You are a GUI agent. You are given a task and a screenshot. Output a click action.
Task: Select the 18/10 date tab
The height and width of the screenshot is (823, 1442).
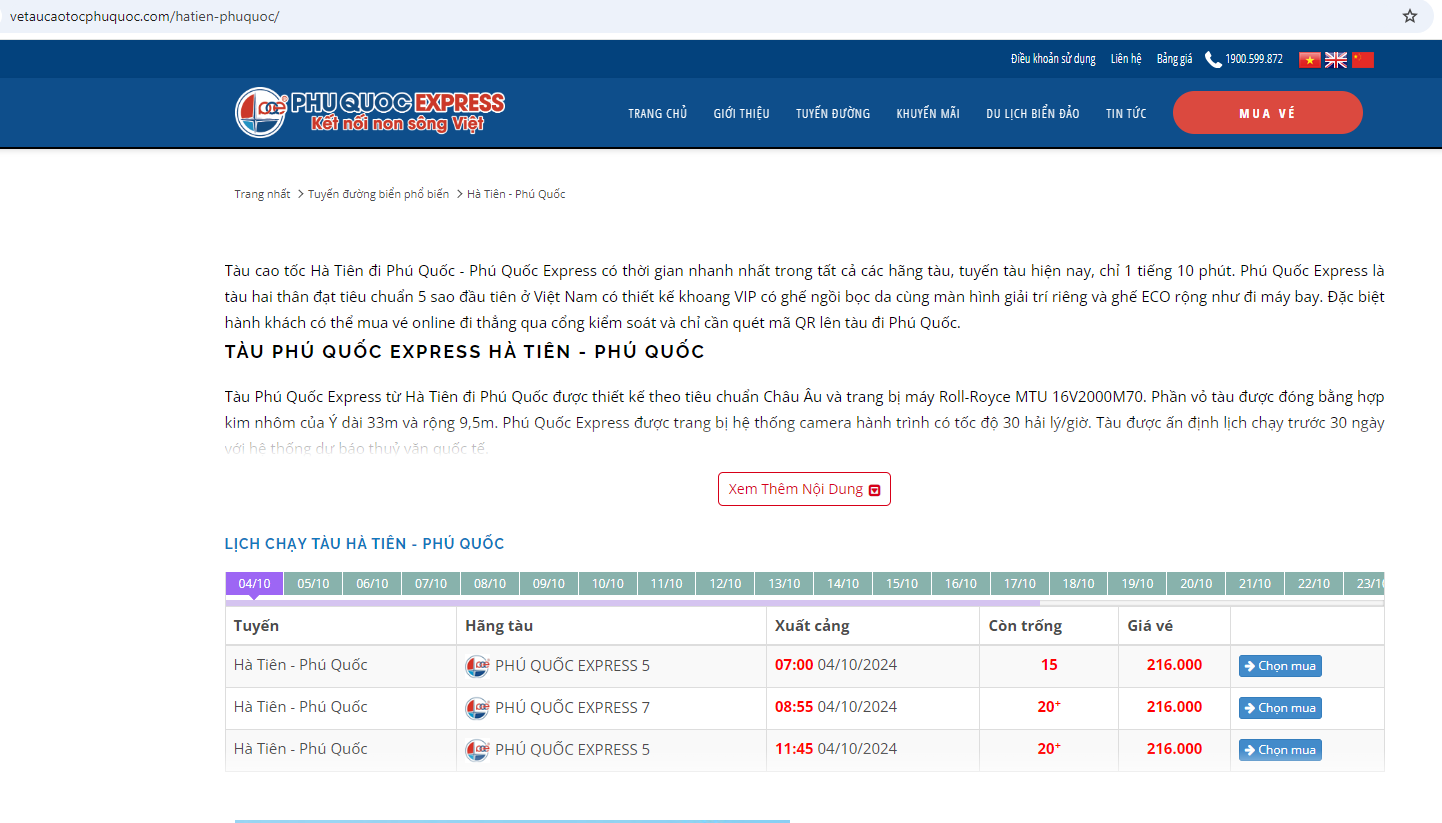coord(1080,584)
